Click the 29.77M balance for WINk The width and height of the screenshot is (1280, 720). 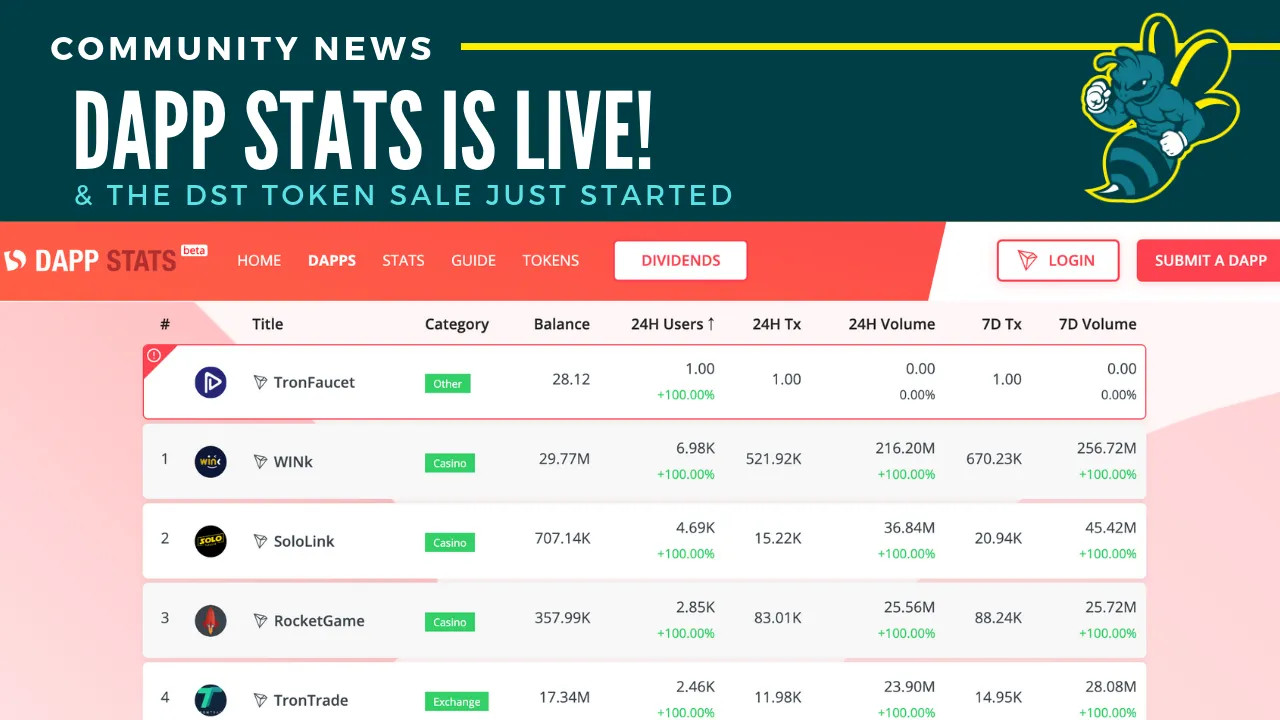click(564, 459)
